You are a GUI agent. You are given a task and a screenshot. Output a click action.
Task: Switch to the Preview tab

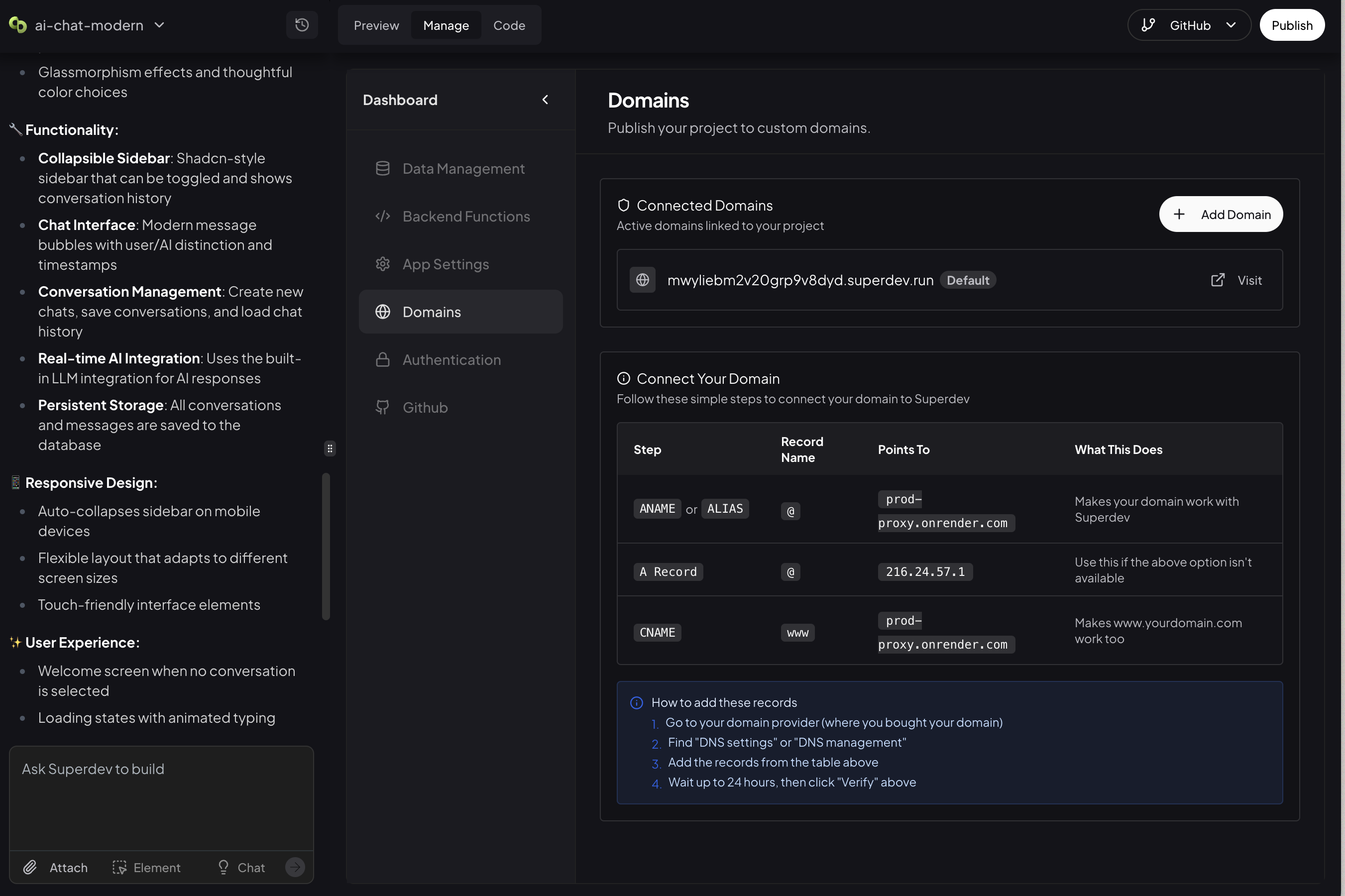coord(376,24)
